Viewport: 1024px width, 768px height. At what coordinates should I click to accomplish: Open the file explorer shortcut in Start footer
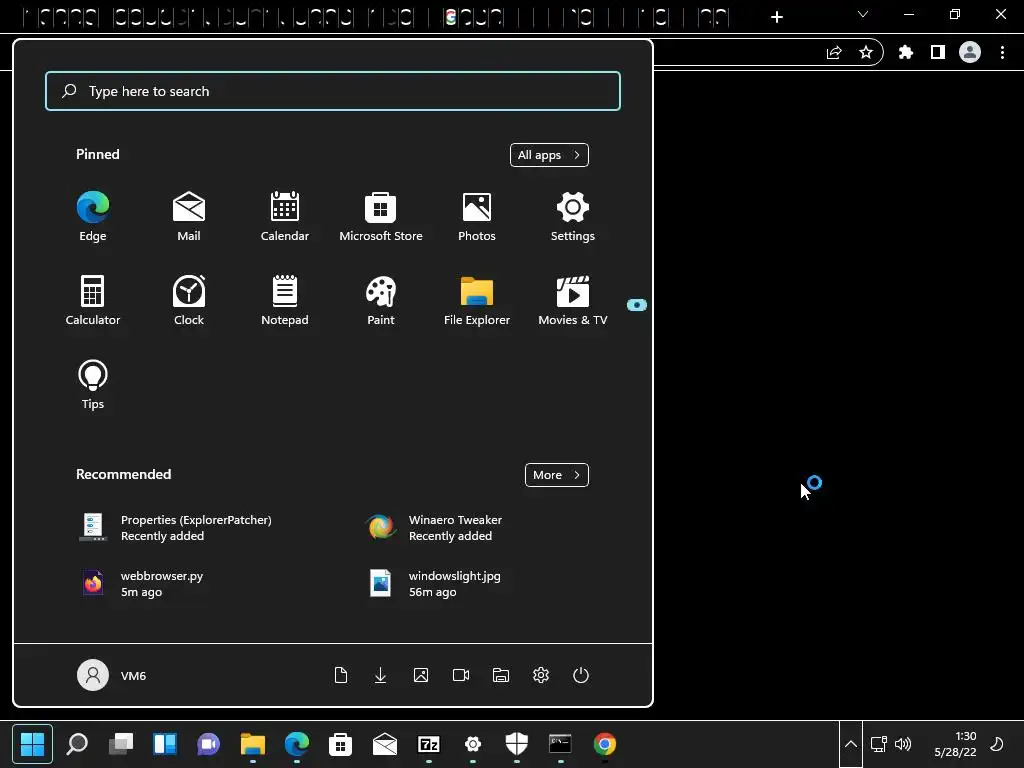(x=501, y=675)
